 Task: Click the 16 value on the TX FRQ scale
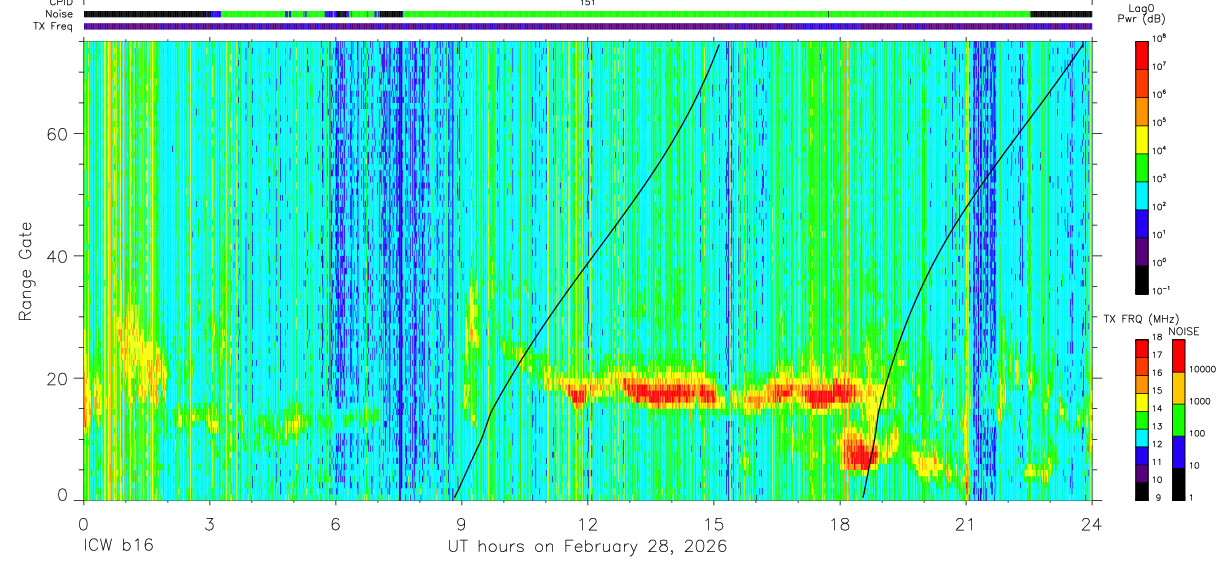click(1159, 373)
